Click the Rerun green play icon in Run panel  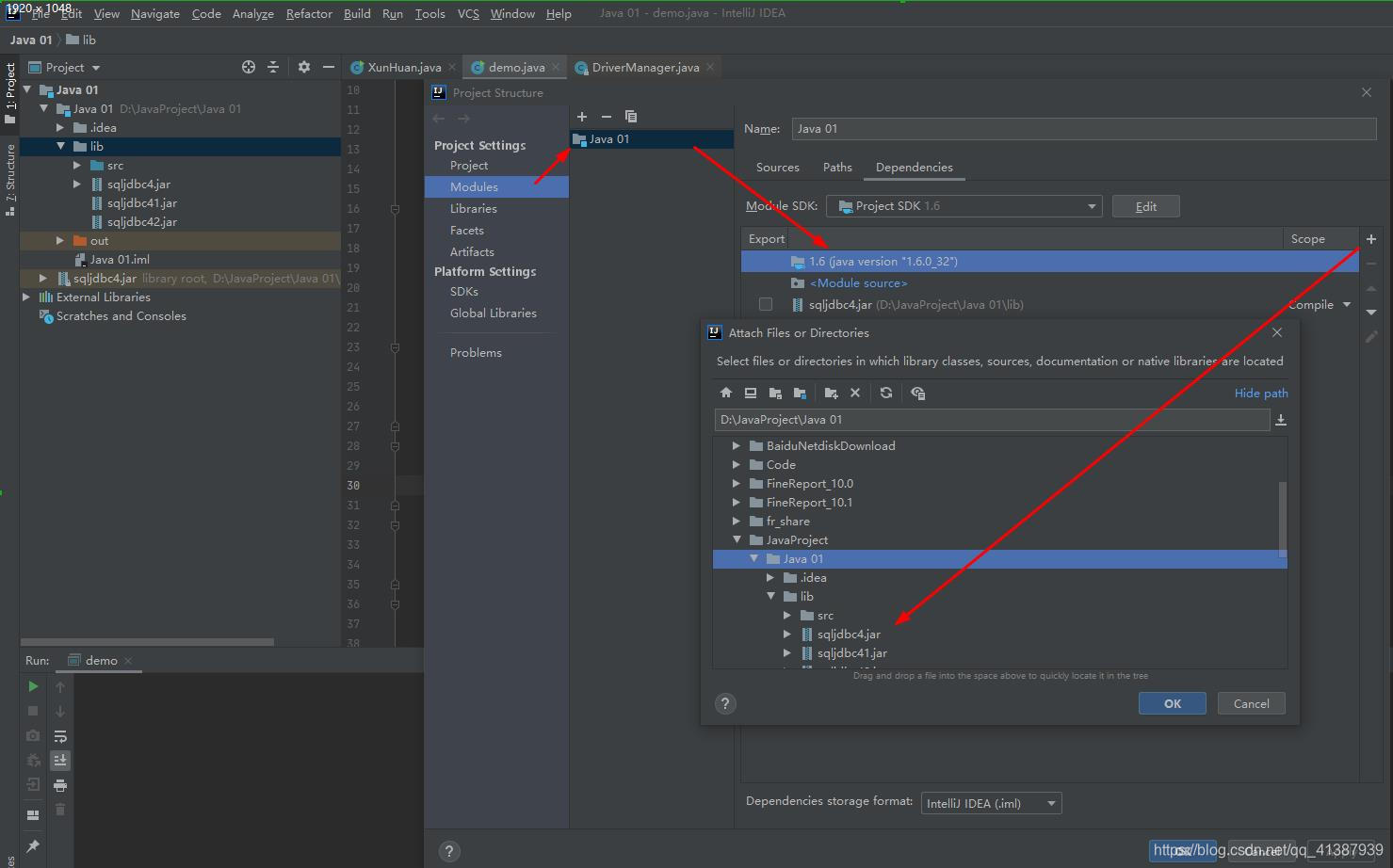pyautogui.click(x=33, y=686)
